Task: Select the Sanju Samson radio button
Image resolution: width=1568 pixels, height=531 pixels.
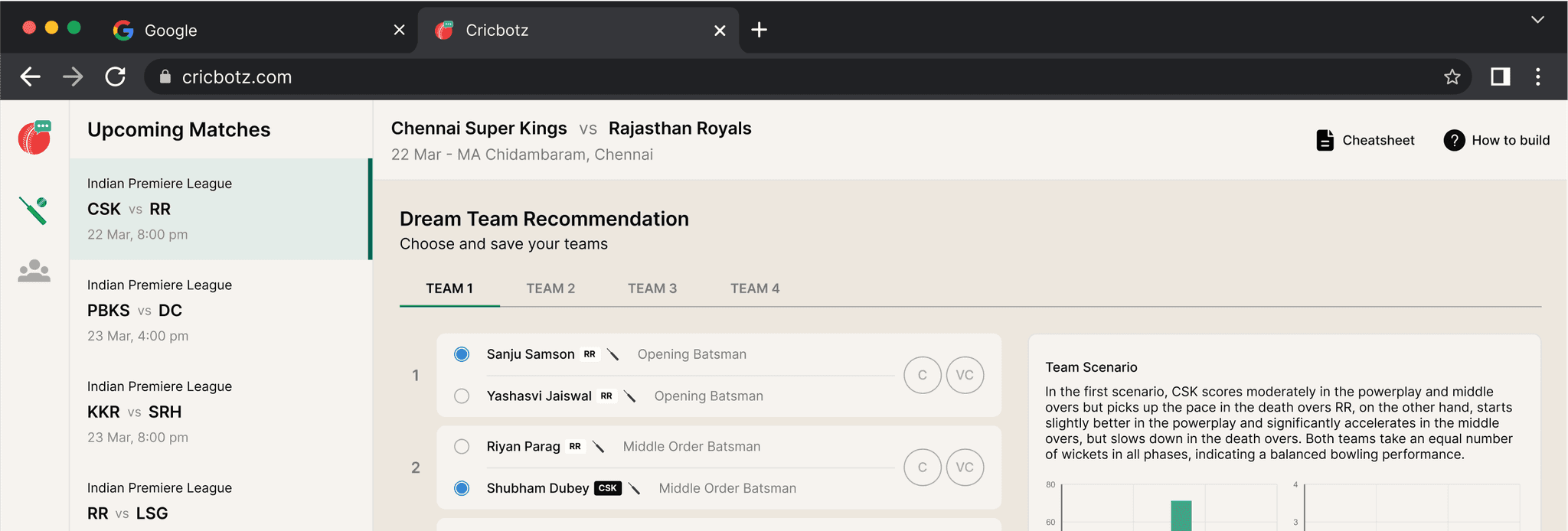Action: point(462,354)
